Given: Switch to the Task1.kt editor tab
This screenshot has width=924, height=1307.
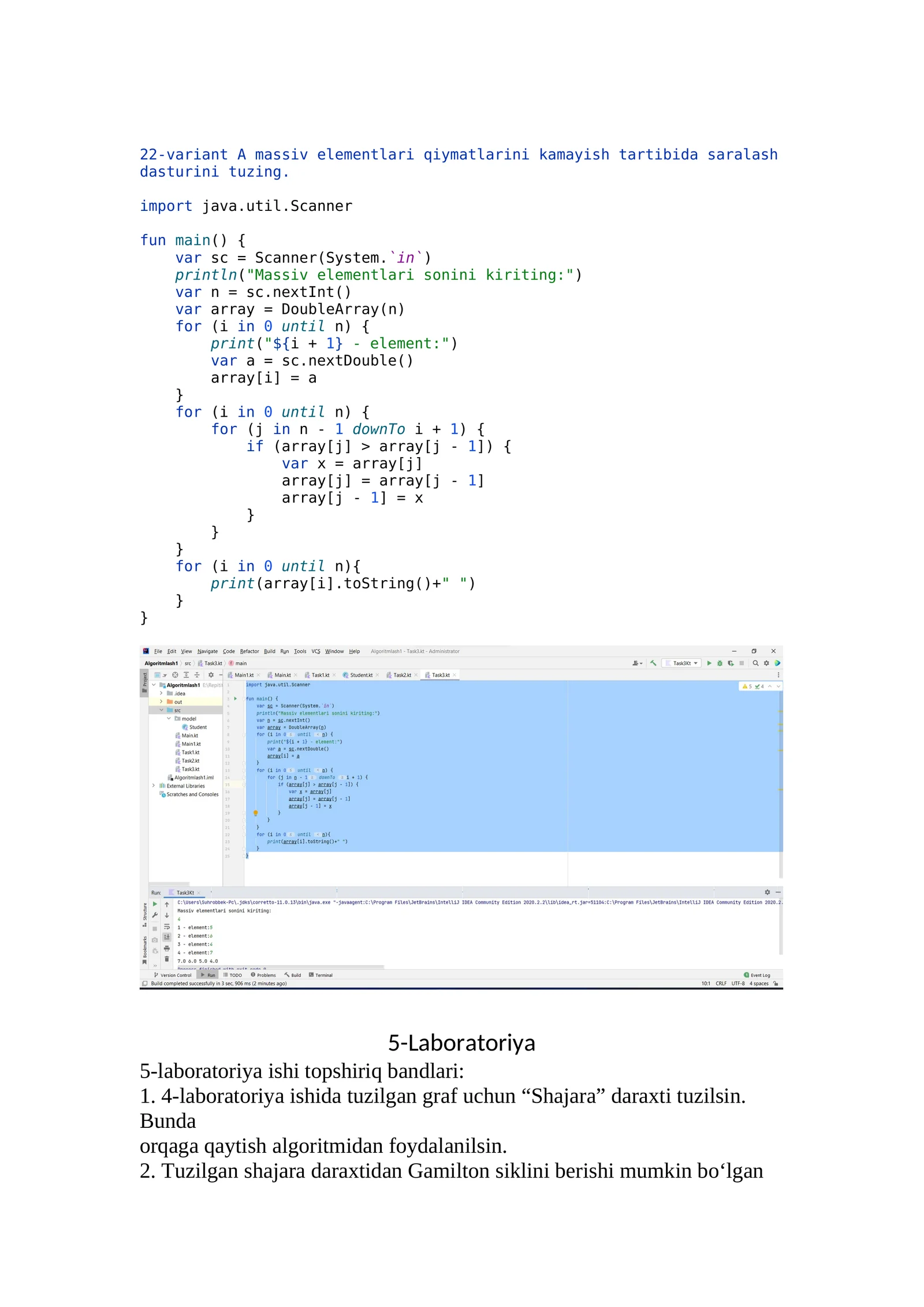Looking at the screenshot, I should pos(320,675).
